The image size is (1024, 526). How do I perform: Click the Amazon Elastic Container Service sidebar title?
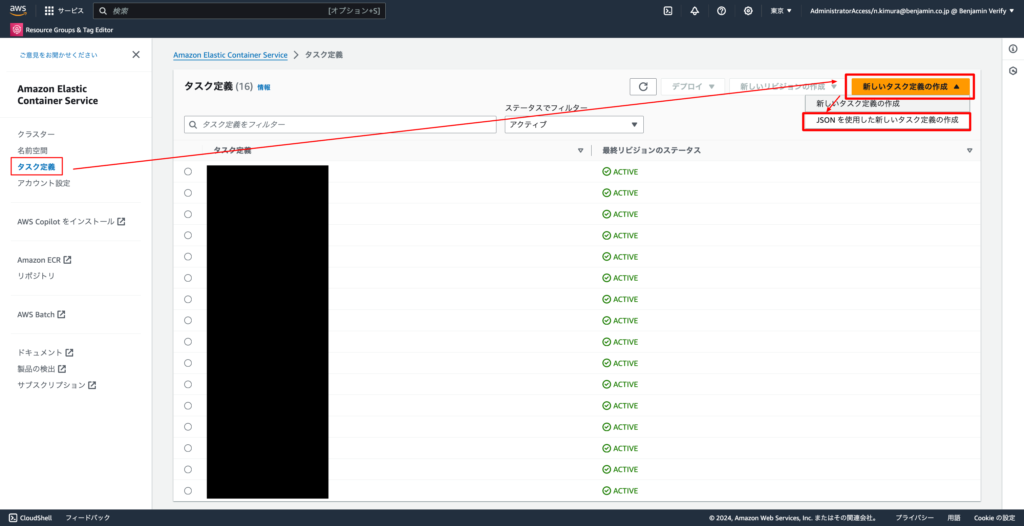pyautogui.click(x=57, y=95)
